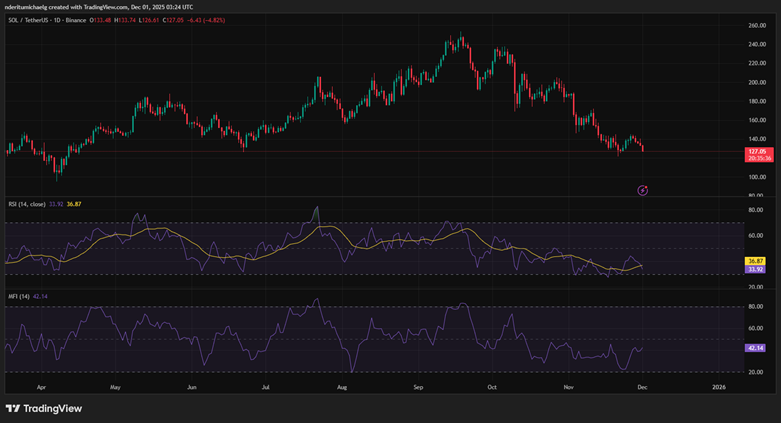This screenshot has width=781, height=423.
Task: Click the 100.00 level on price scale
Action: coord(756,177)
